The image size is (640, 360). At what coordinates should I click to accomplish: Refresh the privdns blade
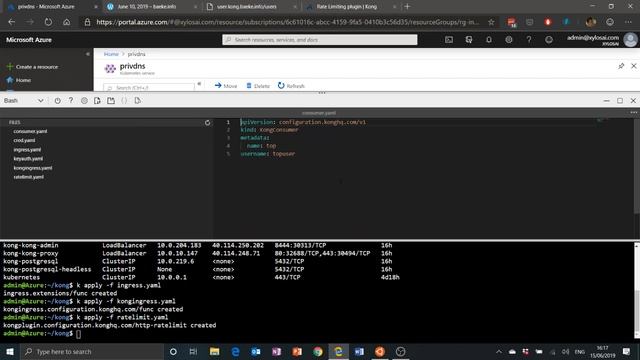pyautogui.click(x=291, y=86)
